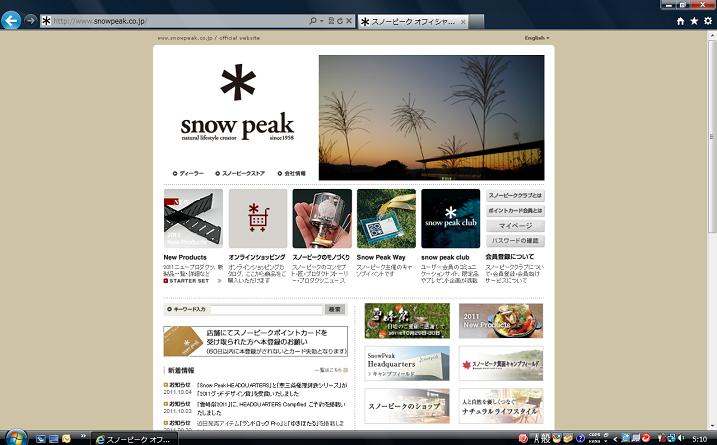
Task: Click the Show Desktop quick launch icon
Action: pos(41,439)
